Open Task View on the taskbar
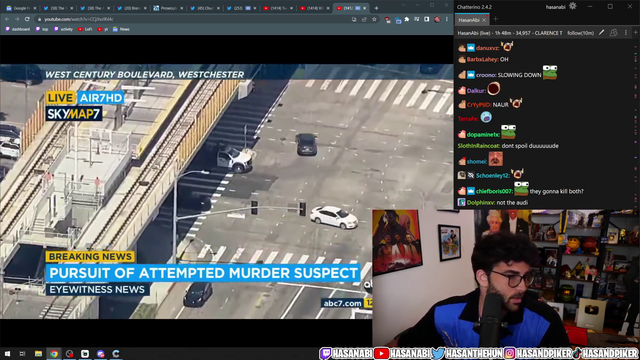This screenshot has width=640, height=360. pos(22,353)
